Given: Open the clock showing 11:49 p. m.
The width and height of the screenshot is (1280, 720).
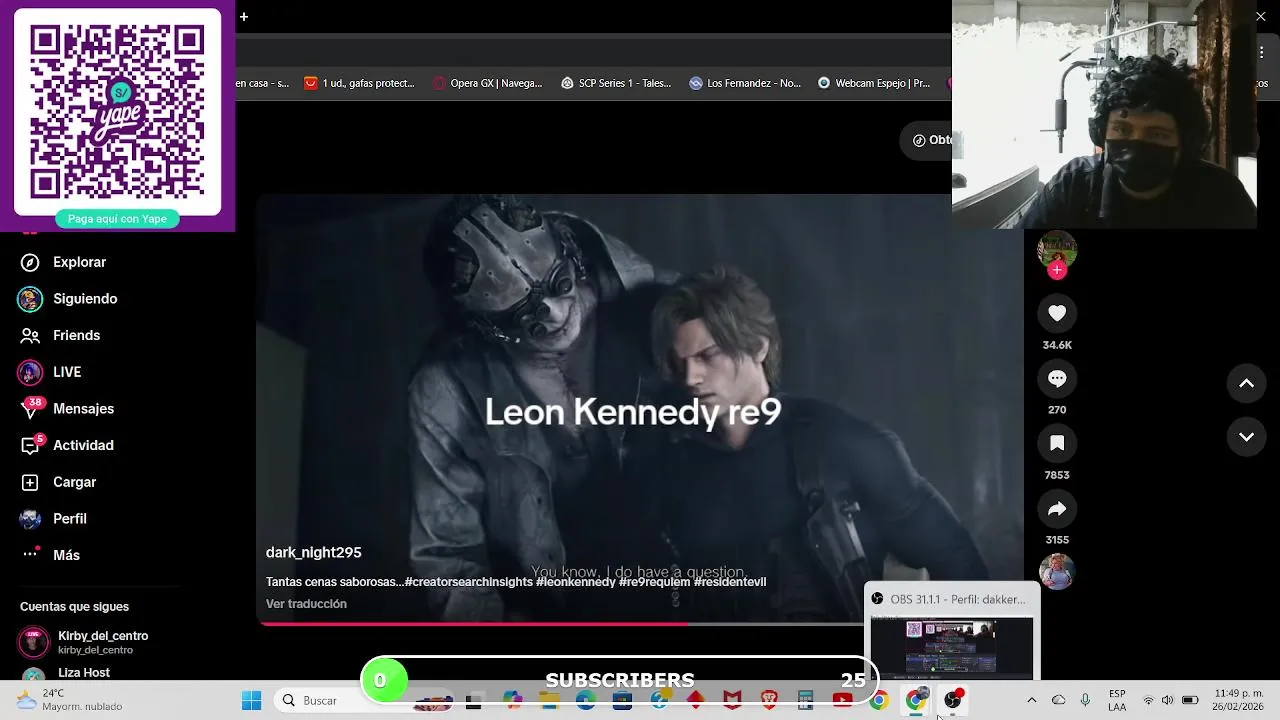Looking at the screenshot, I should pos(1239,700).
